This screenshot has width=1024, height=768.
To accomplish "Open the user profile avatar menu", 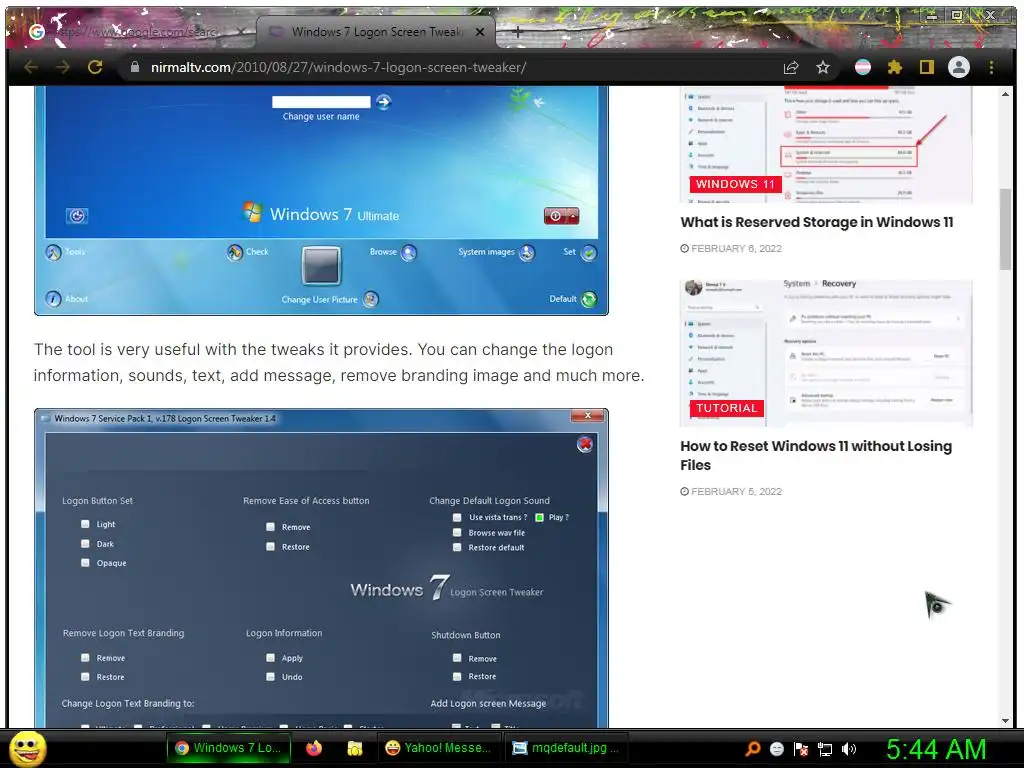I will click(x=959, y=67).
